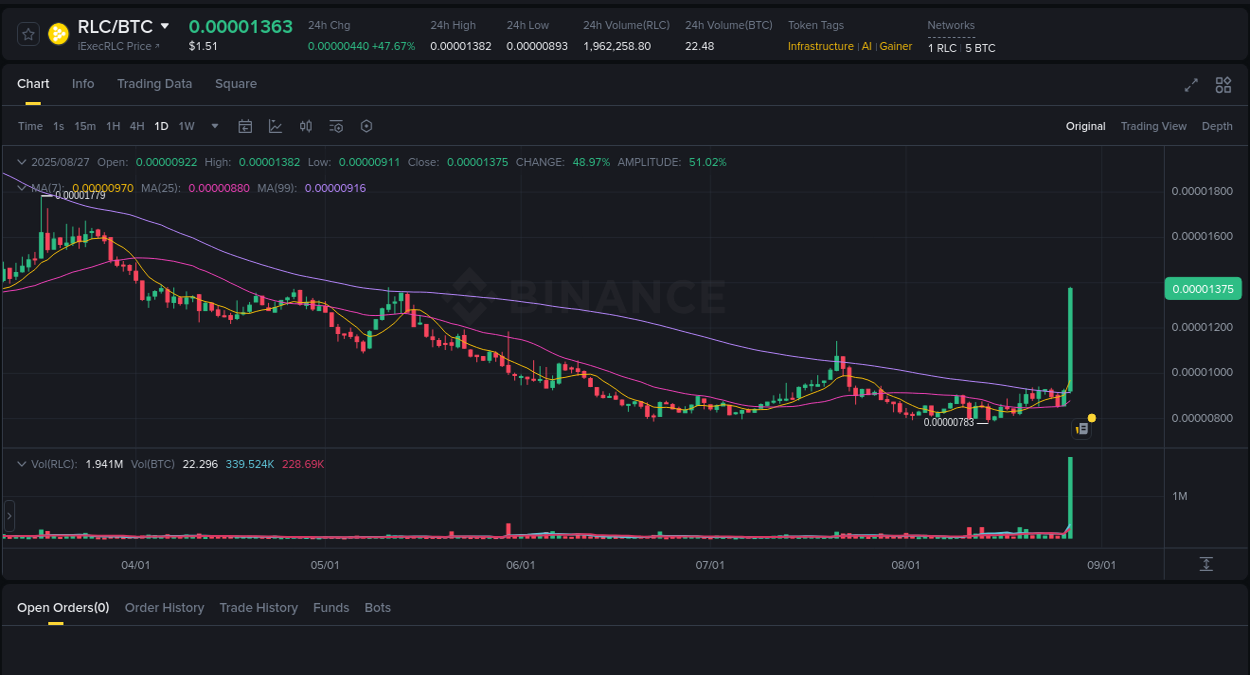The width and height of the screenshot is (1250, 675).
Task: Open the calendar date range picker
Action: point(245,126)
